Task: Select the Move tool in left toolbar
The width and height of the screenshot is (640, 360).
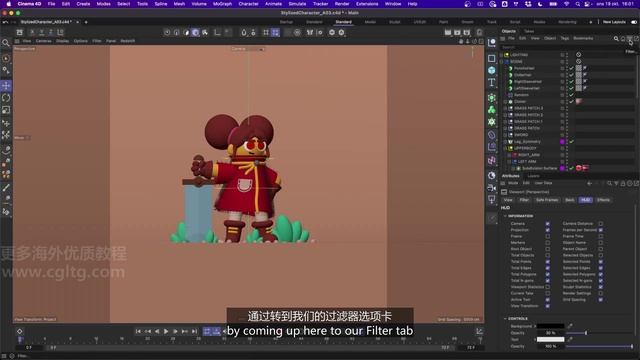Action: coord(6,86)
